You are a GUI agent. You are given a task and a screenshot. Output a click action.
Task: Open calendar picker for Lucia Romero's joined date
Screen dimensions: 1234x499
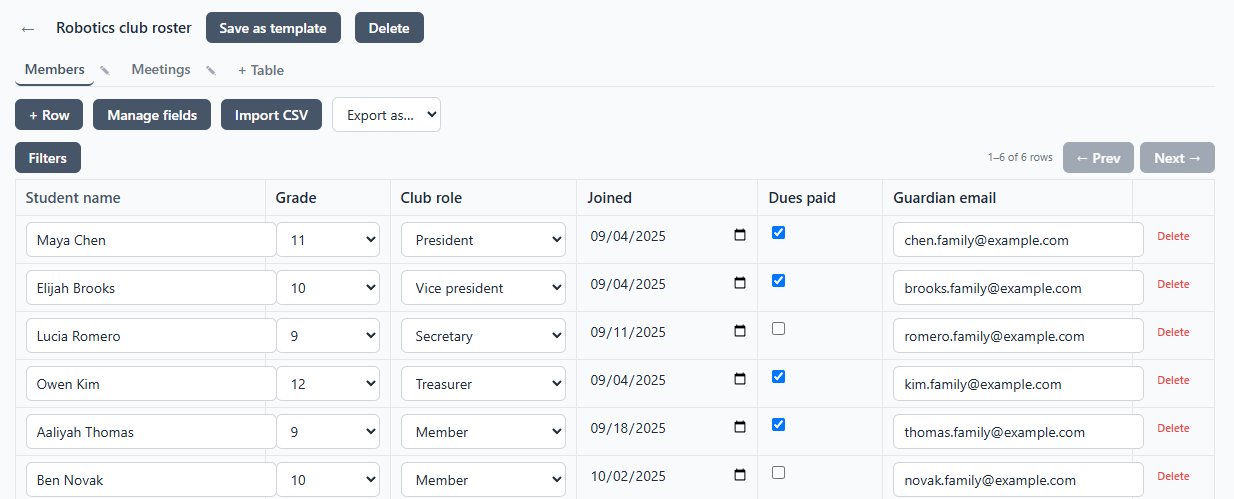tap(740, 332)
